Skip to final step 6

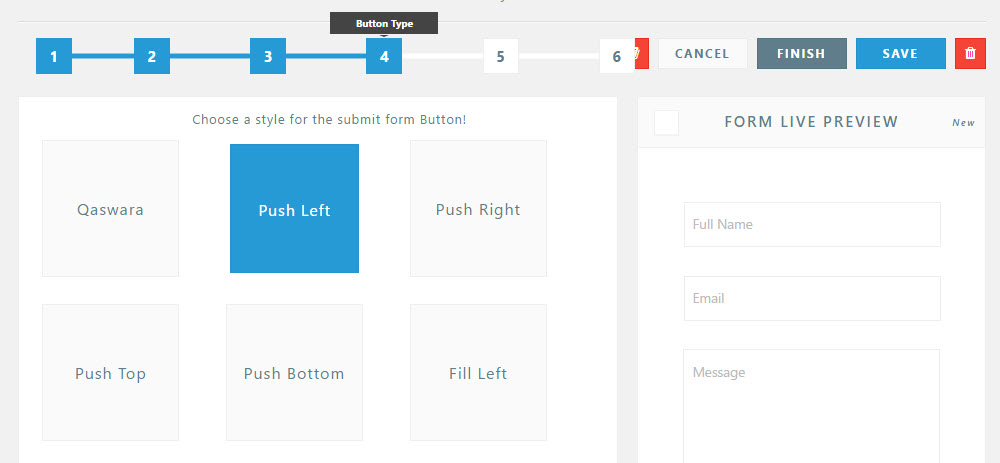616,56
